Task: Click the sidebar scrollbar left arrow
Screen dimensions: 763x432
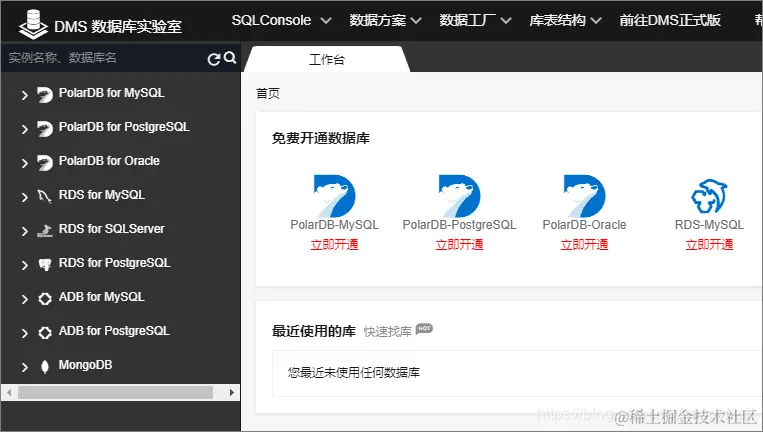Action: (x=9, y=392)
